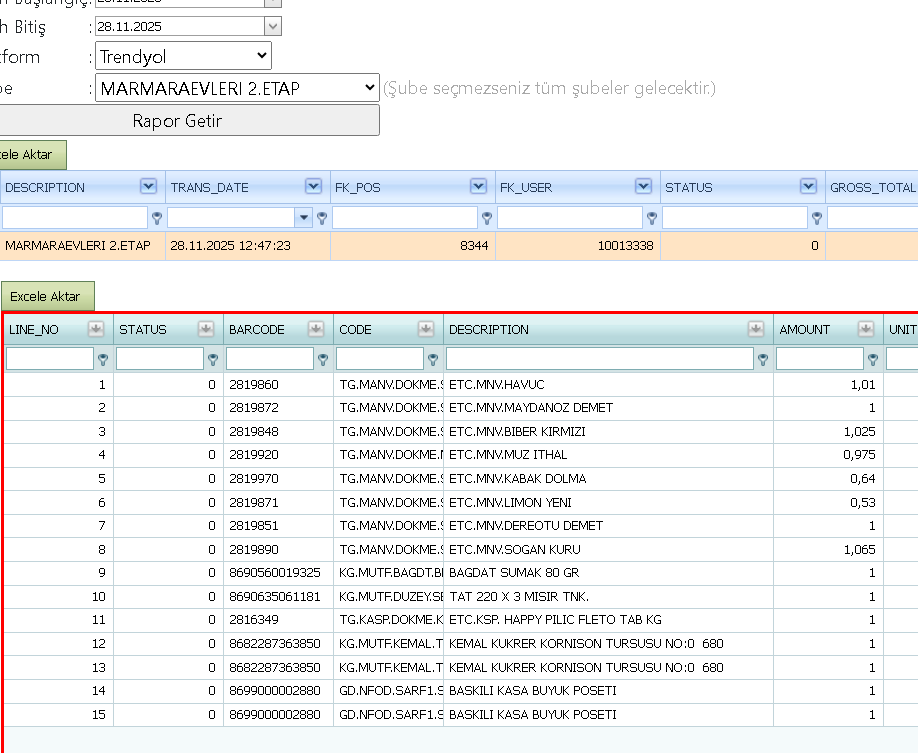The image size is (918, 753).
Task: Open filter menu for upper STATUS column
Action: point(809,186)
